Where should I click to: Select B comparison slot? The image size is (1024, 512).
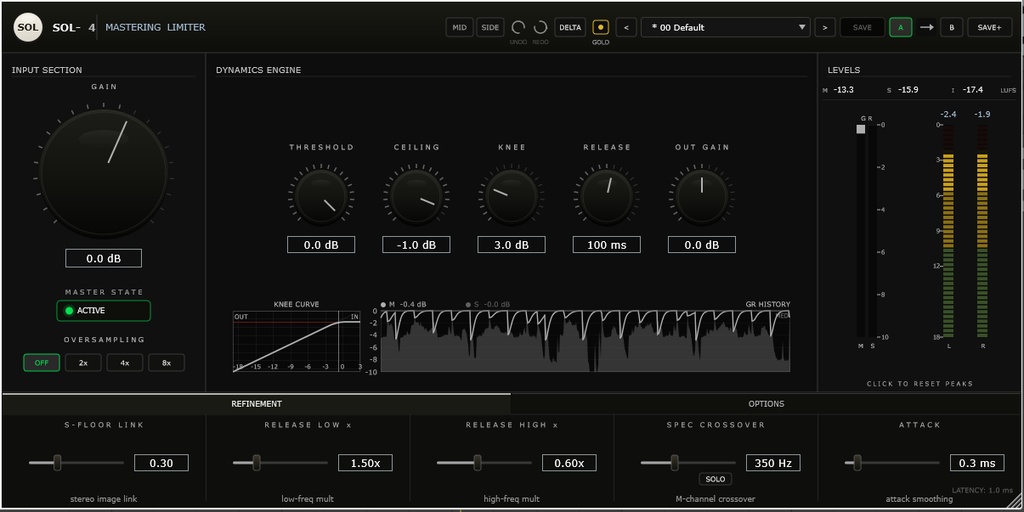click(x=952, y=27)
